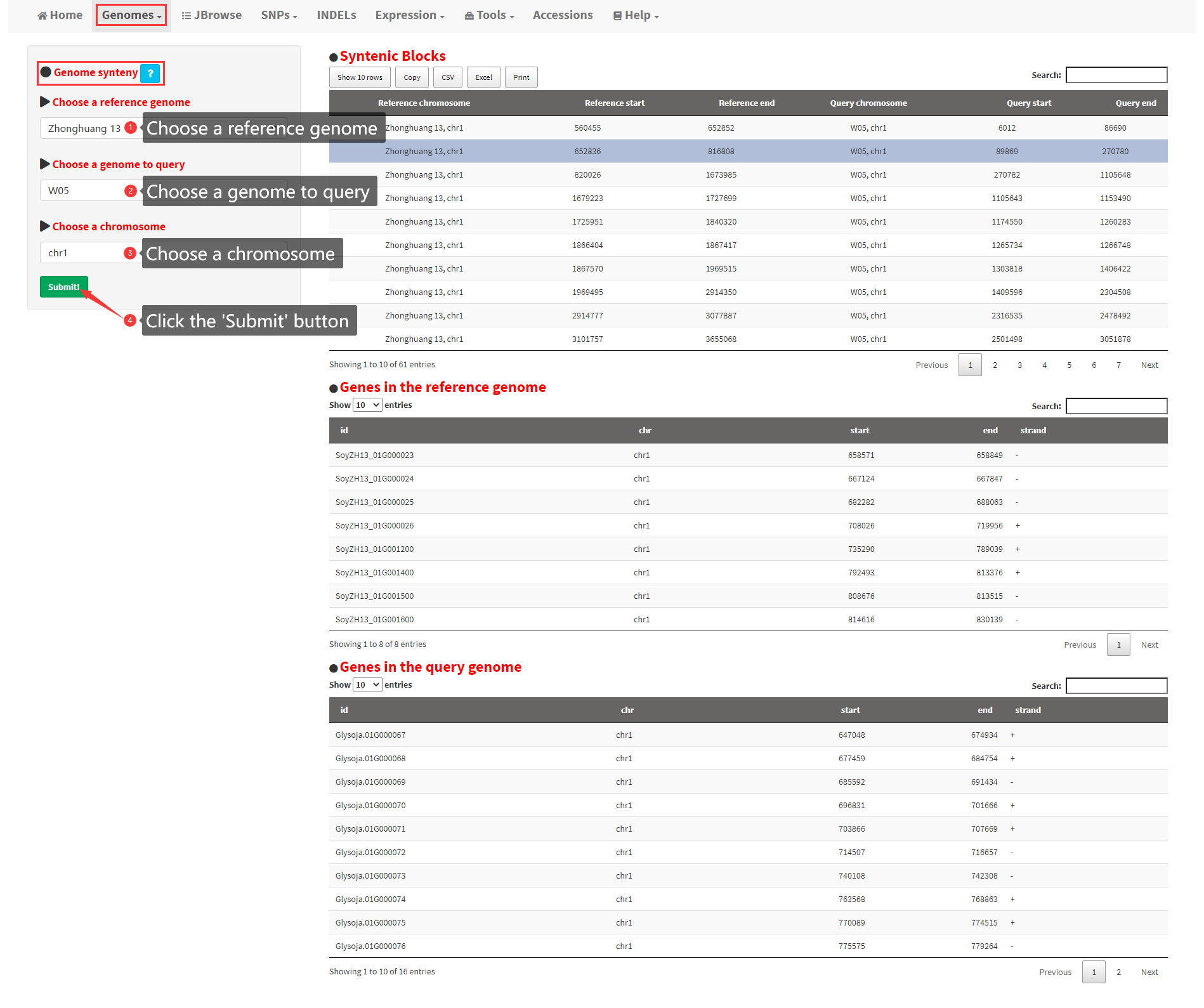The height and width of the screenshot is (1008, 1204).
Task: Copy the syntenic blocks table
Action: (412, 77)
